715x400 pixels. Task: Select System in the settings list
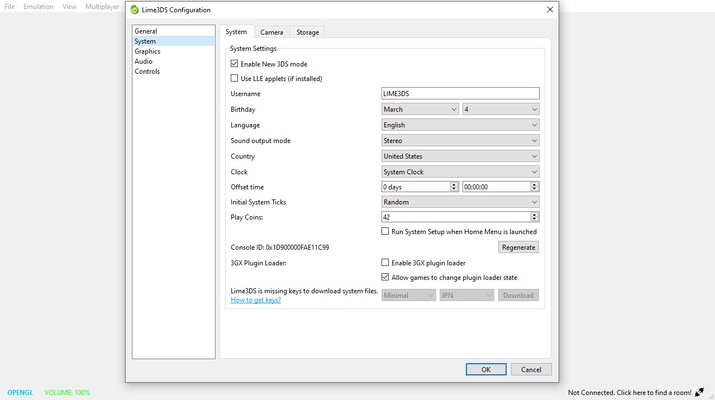point(173,41)
